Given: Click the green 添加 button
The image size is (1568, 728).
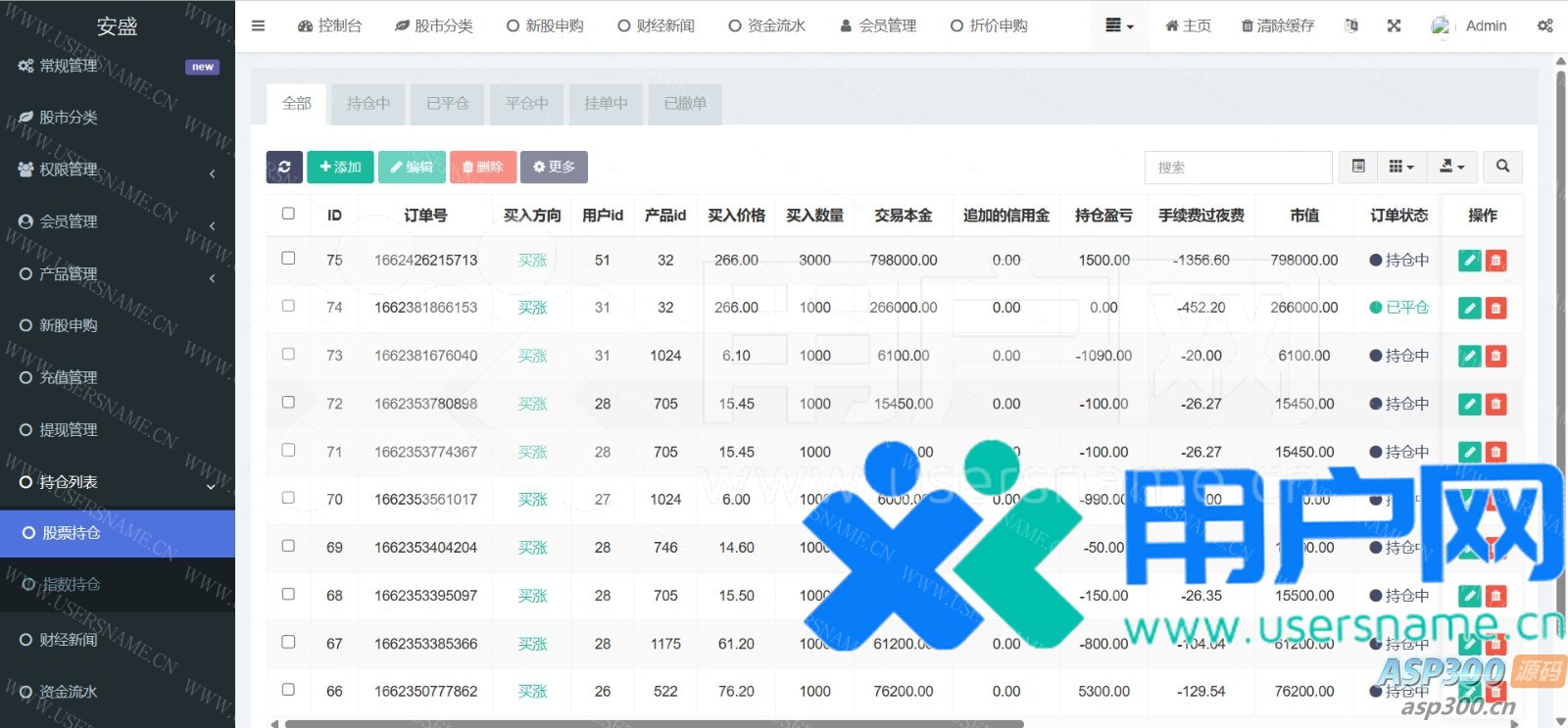Looking at the screenshot, I should pos(340,168).
